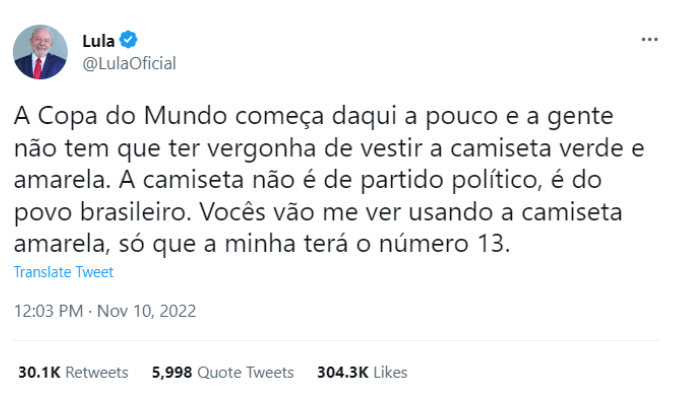Click the Nov 10, 2022 date
This screenshot has width=686, height=407.
click(x=146, y=311)
